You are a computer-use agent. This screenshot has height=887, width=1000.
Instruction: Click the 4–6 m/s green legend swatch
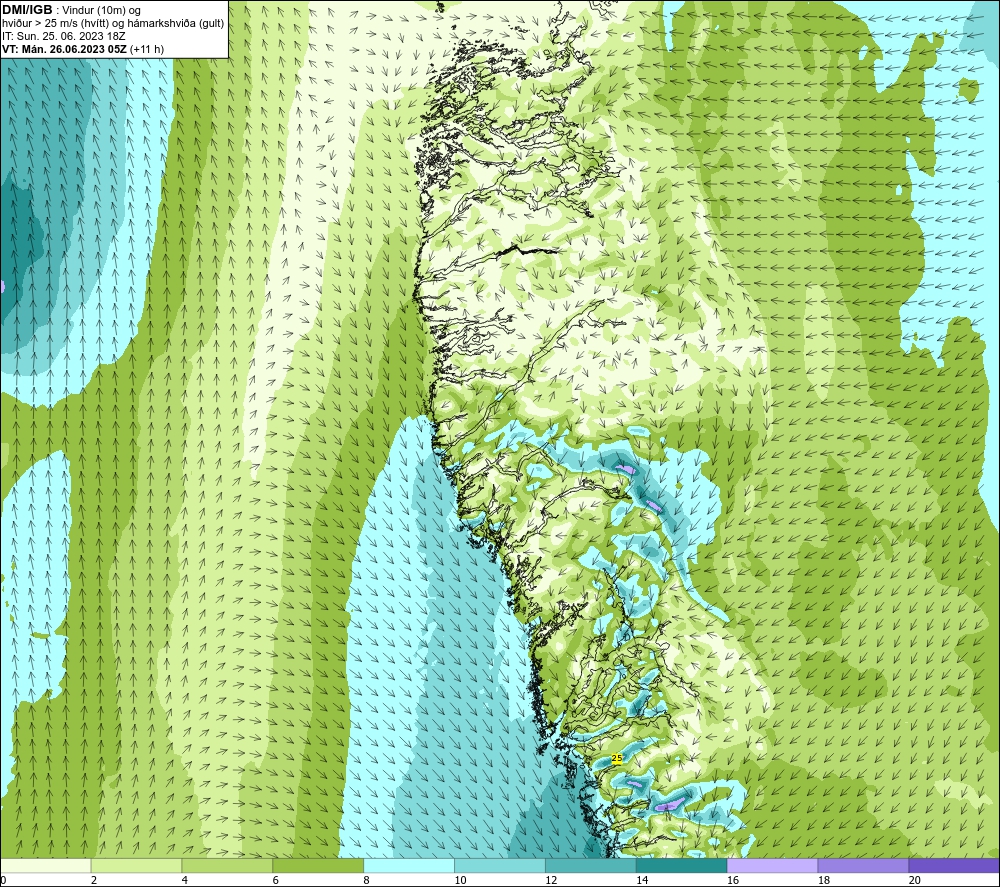227,865
